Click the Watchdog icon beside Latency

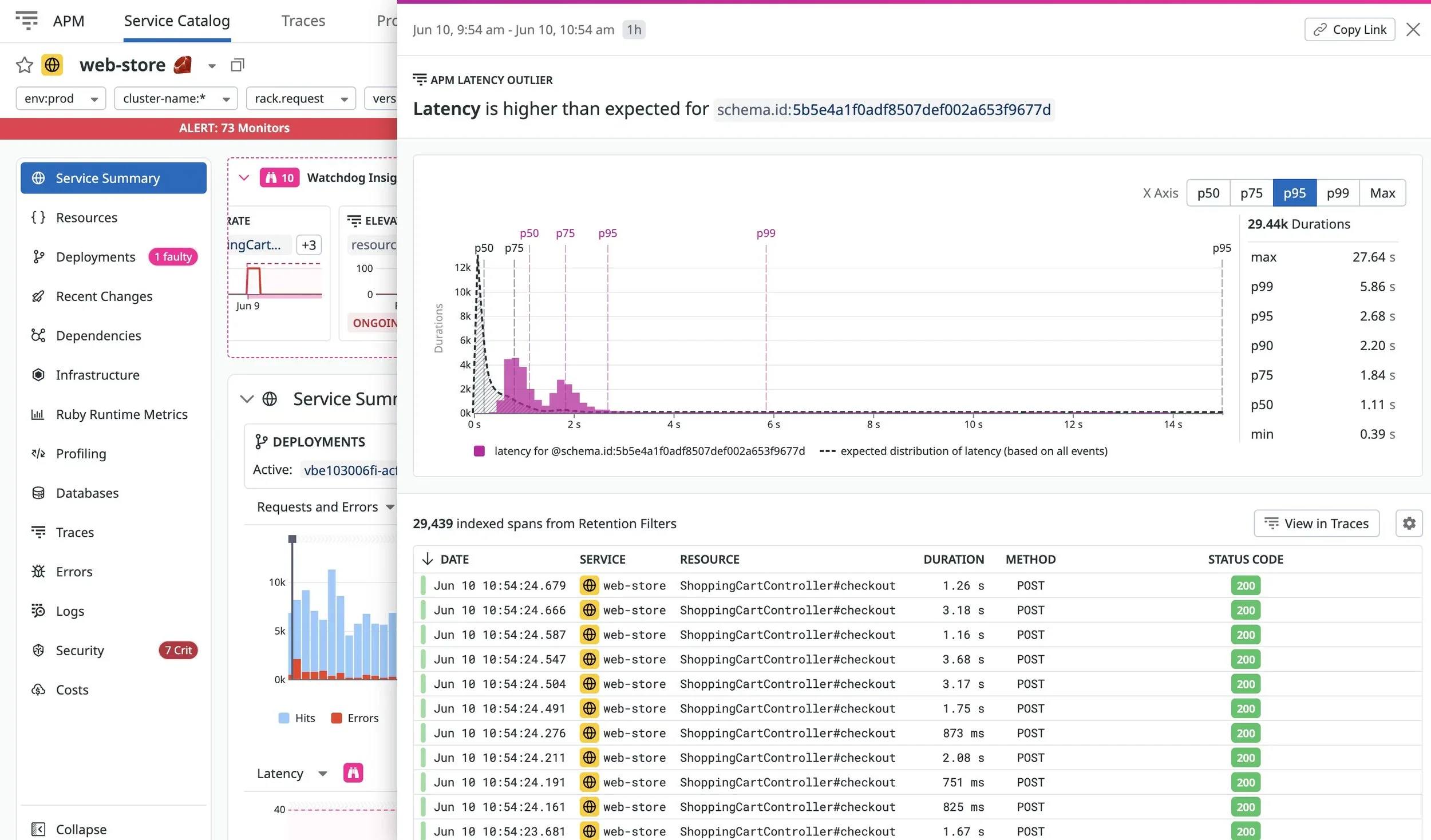point(354,773)
